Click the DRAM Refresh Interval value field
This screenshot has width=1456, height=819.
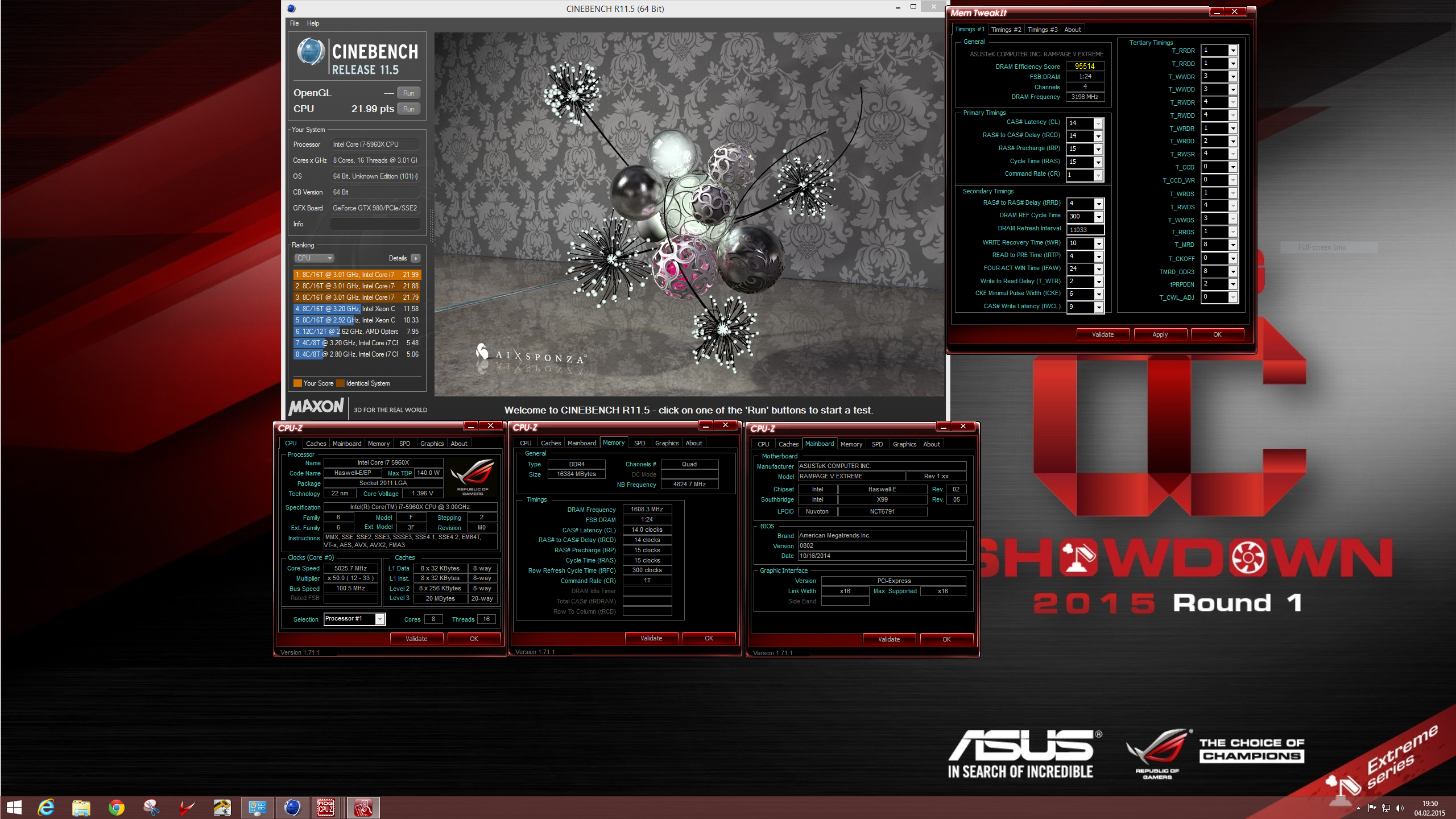[1085, 230]
